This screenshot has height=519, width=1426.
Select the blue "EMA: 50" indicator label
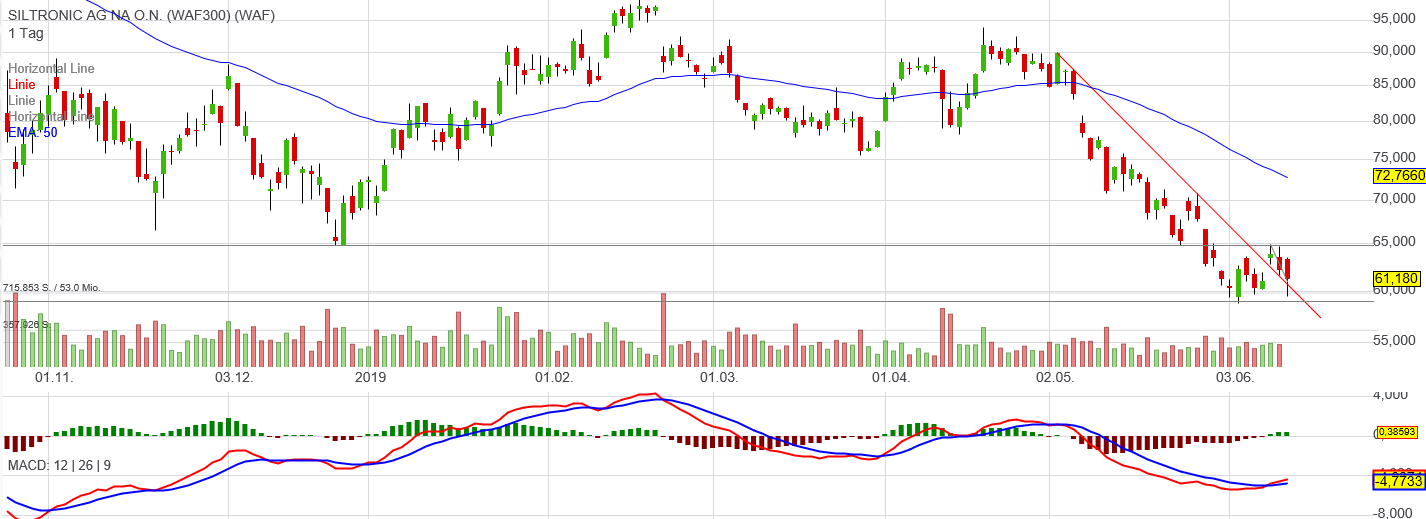(32, 132)
